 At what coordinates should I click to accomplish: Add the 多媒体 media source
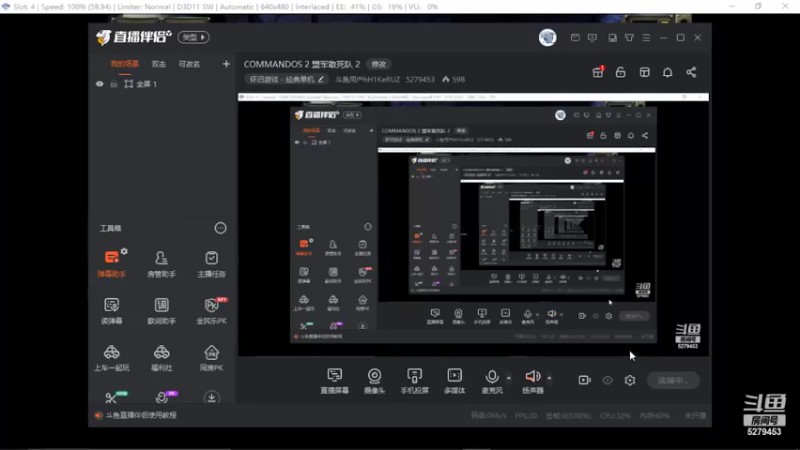coord(455,381)
